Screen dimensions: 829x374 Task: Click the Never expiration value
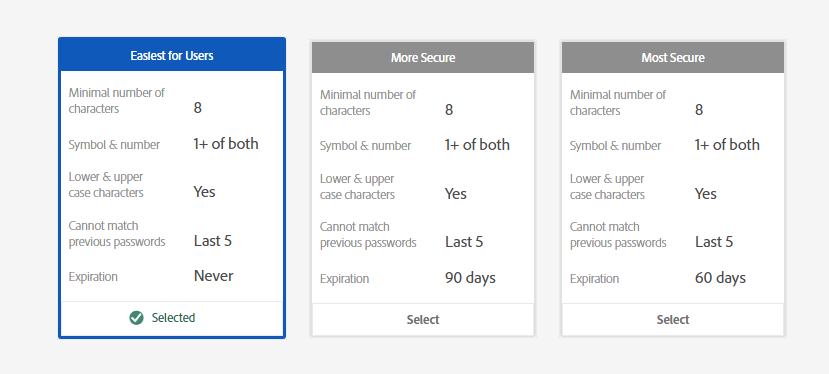pyautogui.click(x=214, y=276)
